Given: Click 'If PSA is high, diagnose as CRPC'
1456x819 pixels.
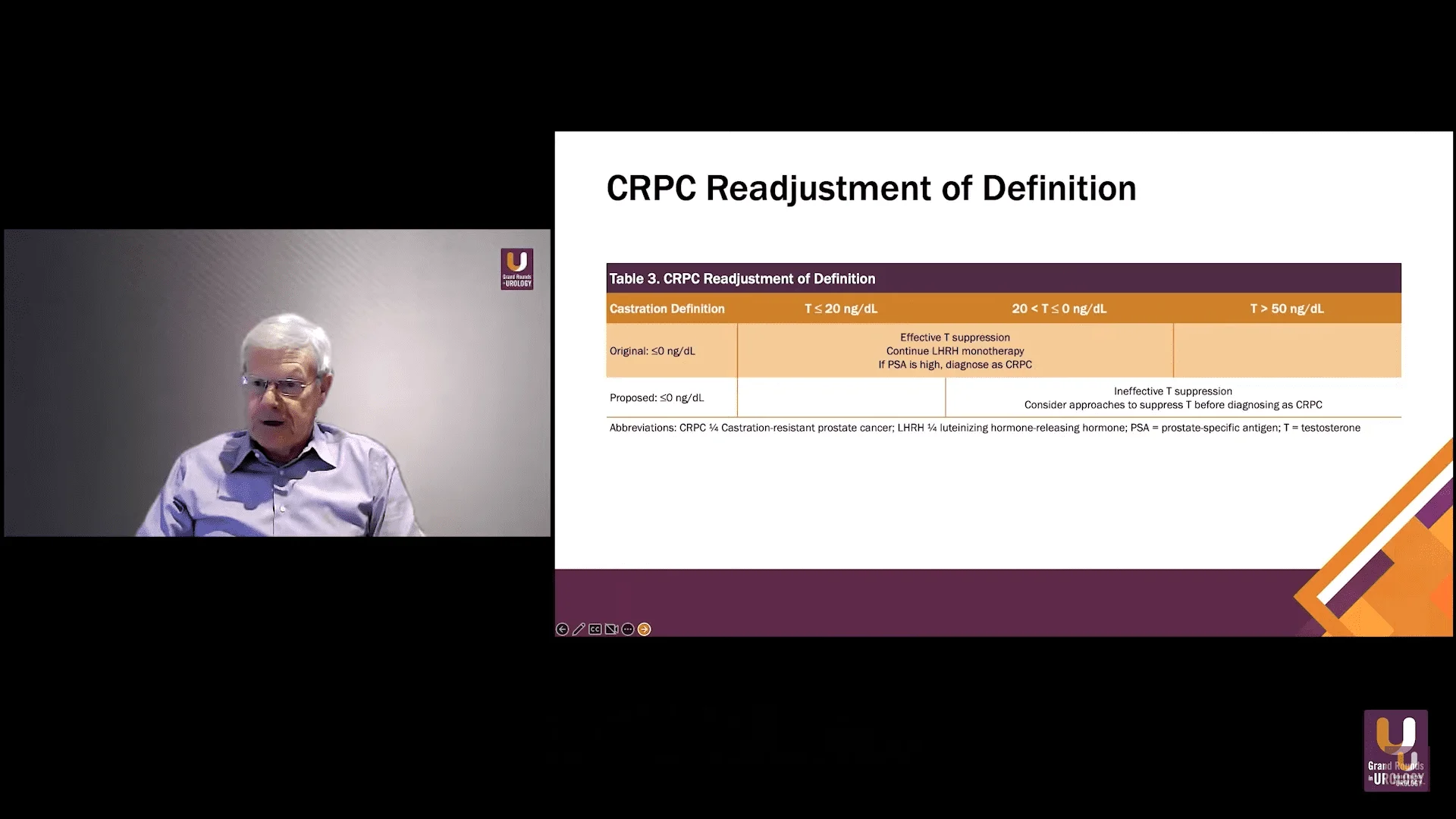Looking at the screenshot, I should click(955, 365).
